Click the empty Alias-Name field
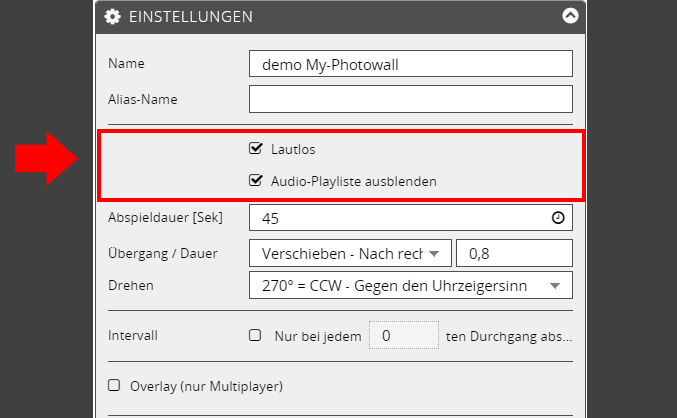677x418 pixels. 410,99
